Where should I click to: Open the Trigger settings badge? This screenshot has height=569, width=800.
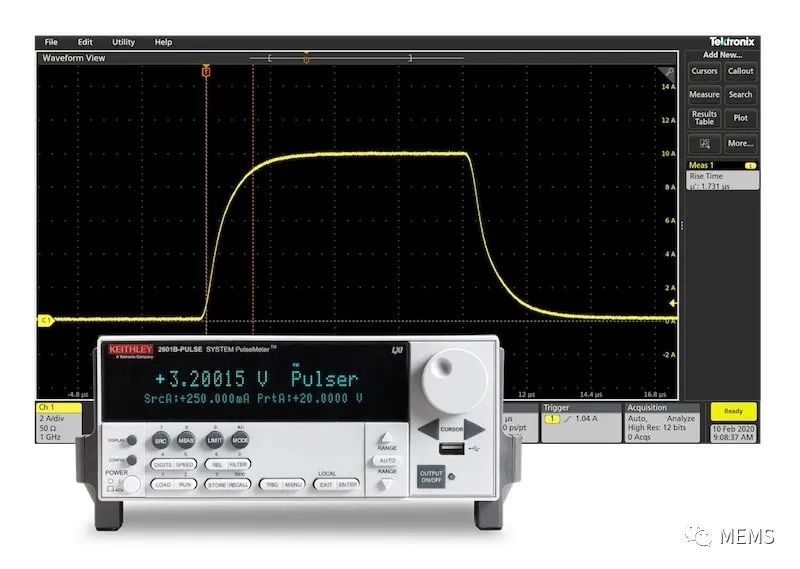coord(581,422)
